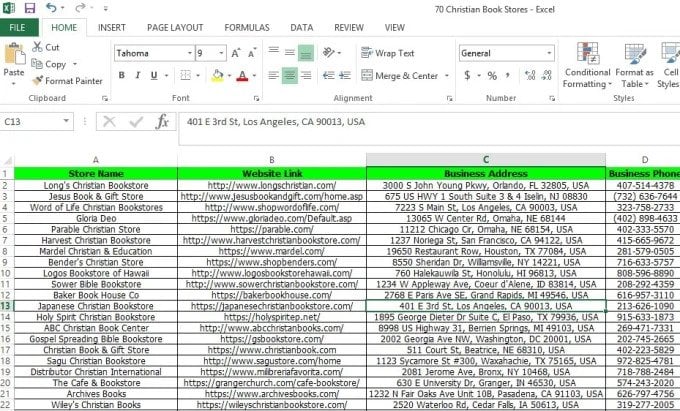
Task: Click the Accounting dollar format icon
Action: 467,75
